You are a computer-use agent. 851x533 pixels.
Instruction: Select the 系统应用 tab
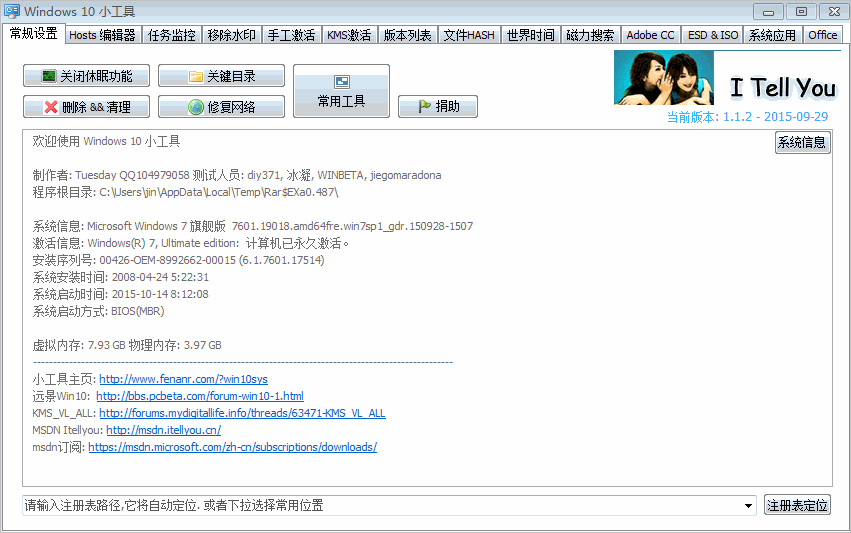pyautogui.click(x=772, y=35)
